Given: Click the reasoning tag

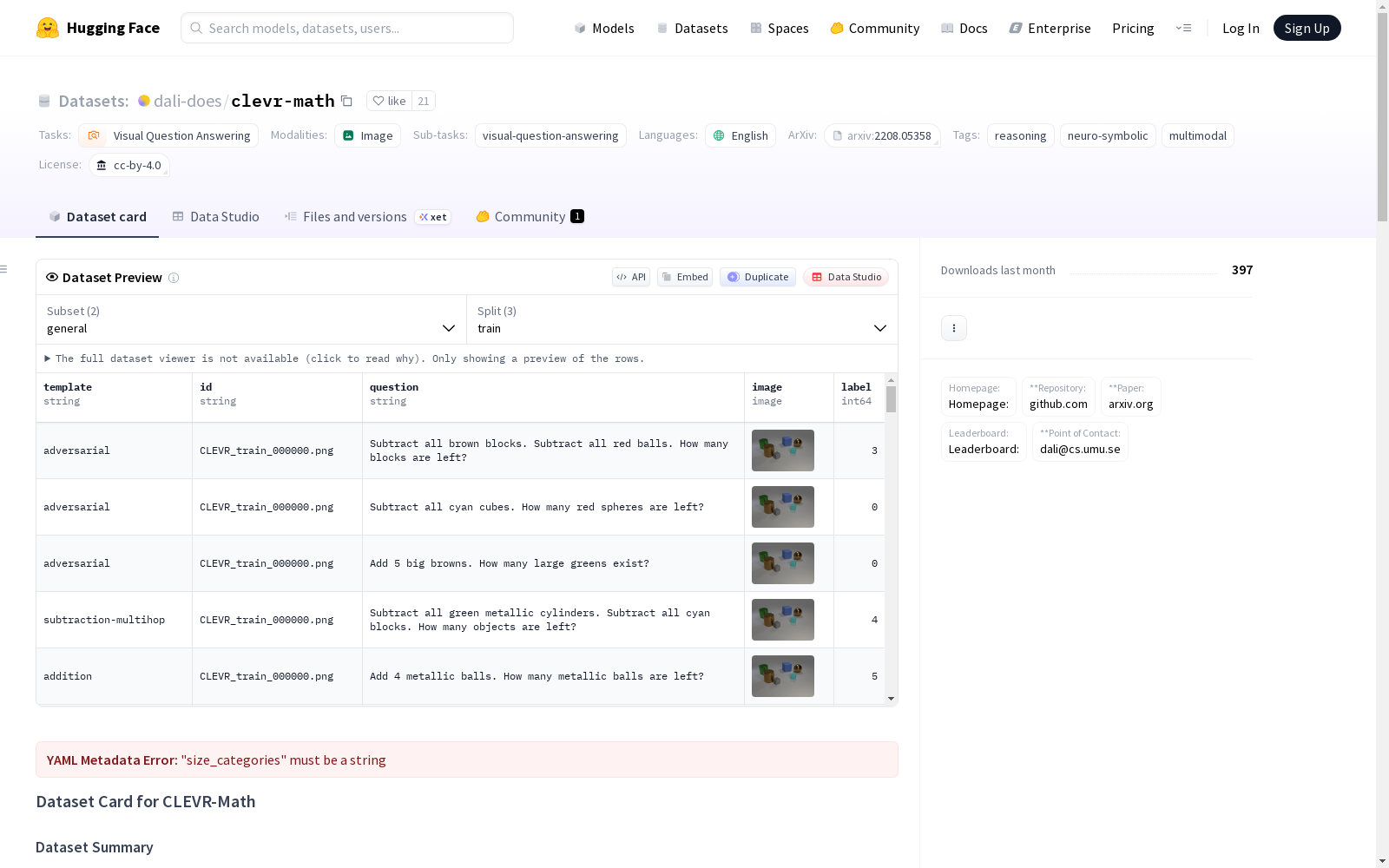Looking at the screenshot, I should click(x=1020, y=135).
